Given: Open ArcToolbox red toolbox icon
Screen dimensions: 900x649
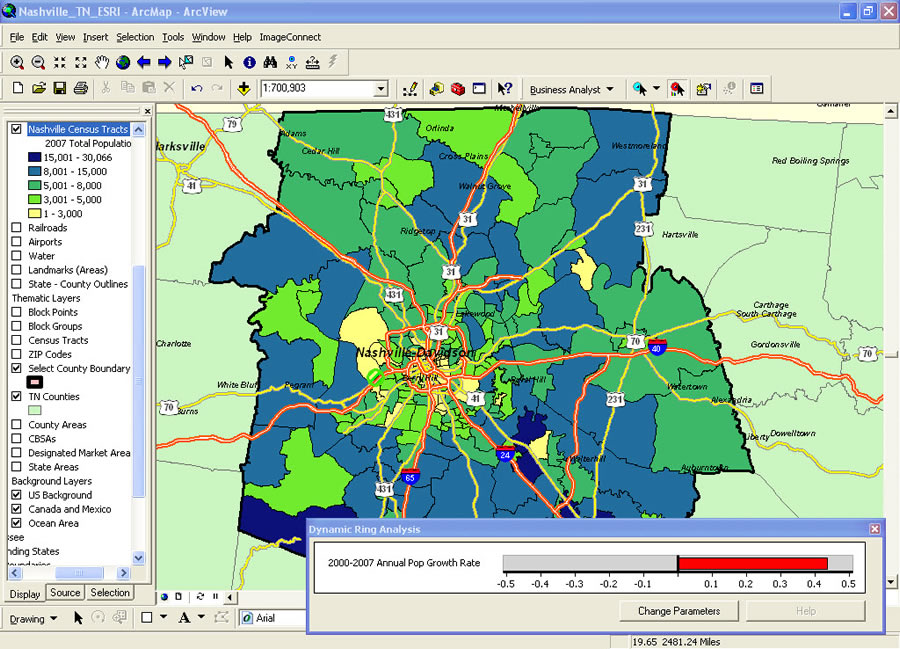Looking at the screenshot, I should tap(457, 88).
